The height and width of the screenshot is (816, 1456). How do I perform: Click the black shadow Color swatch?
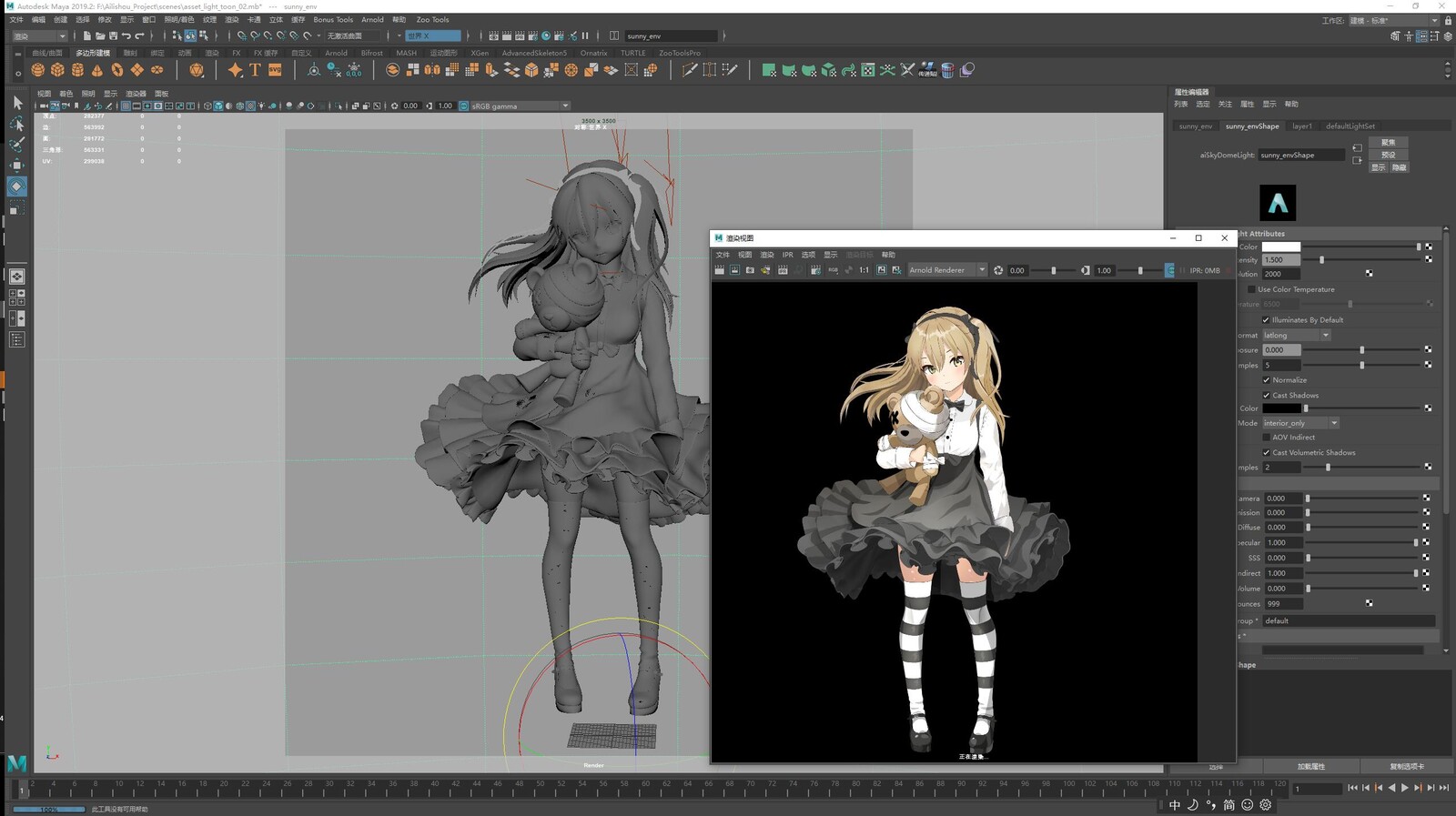click(1280, 408)
